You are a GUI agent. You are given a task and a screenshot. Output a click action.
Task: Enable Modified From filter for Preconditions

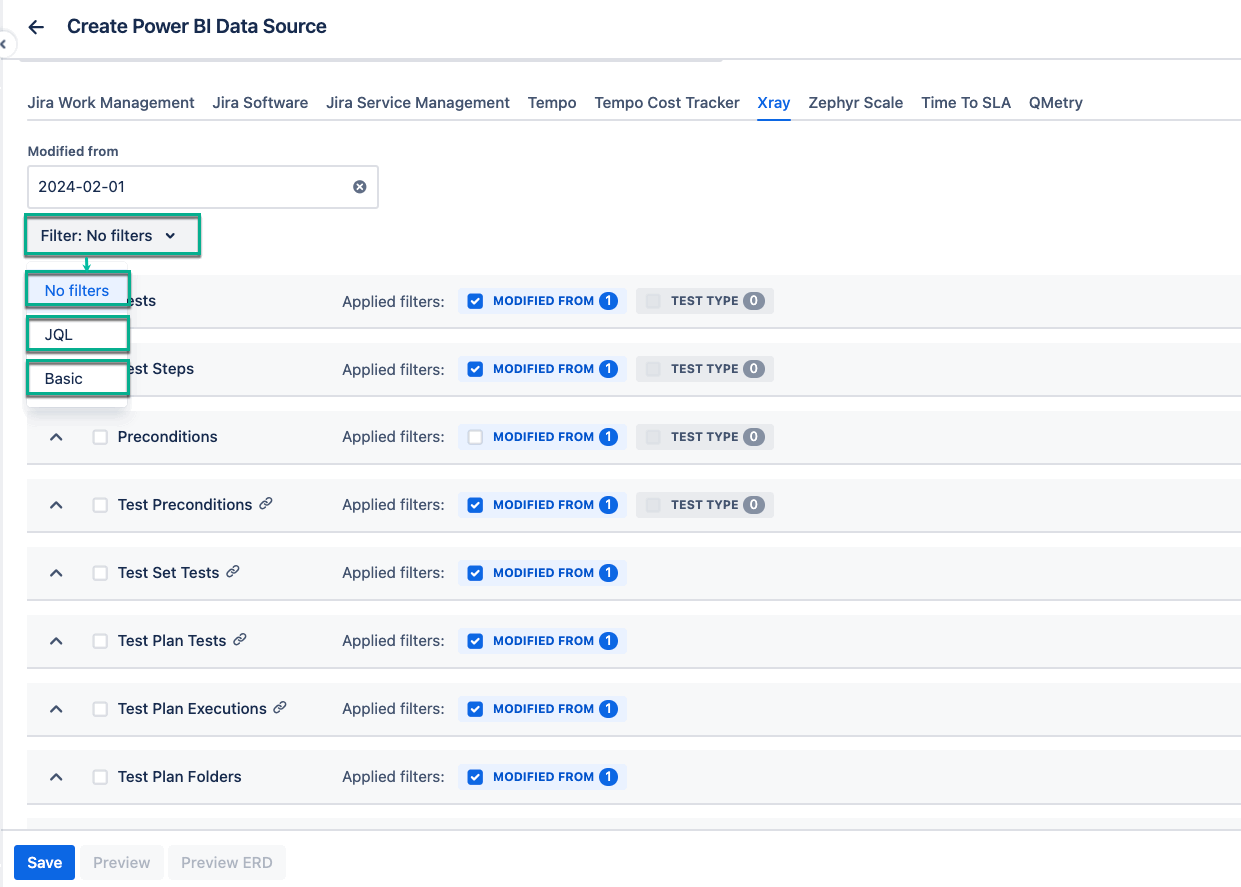coord(475,437)
